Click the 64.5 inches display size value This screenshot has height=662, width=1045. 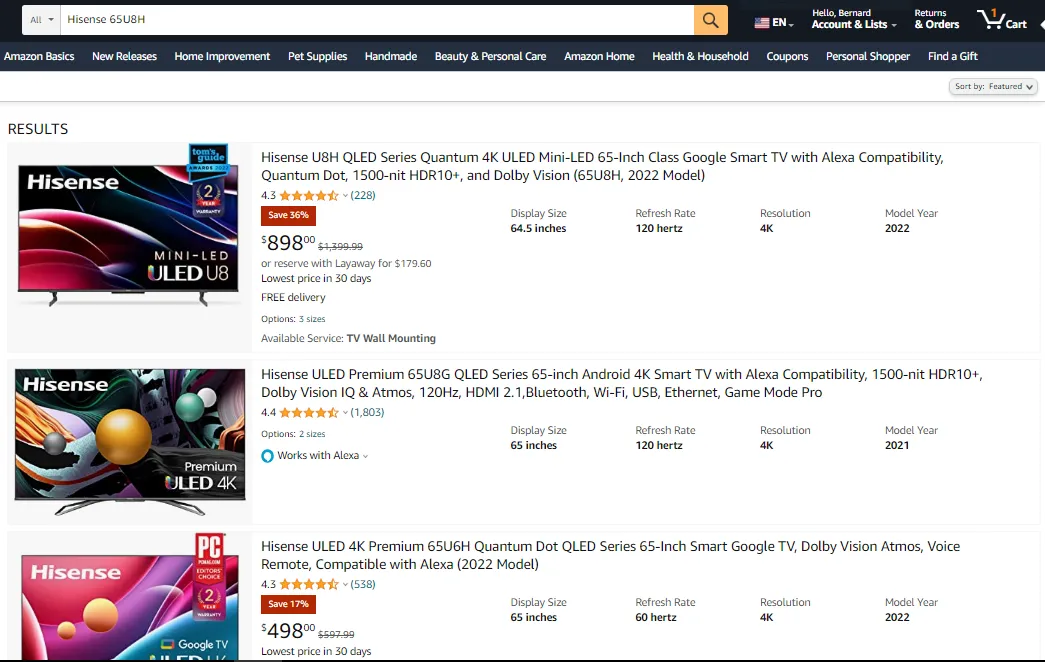[x=538, y=229]
